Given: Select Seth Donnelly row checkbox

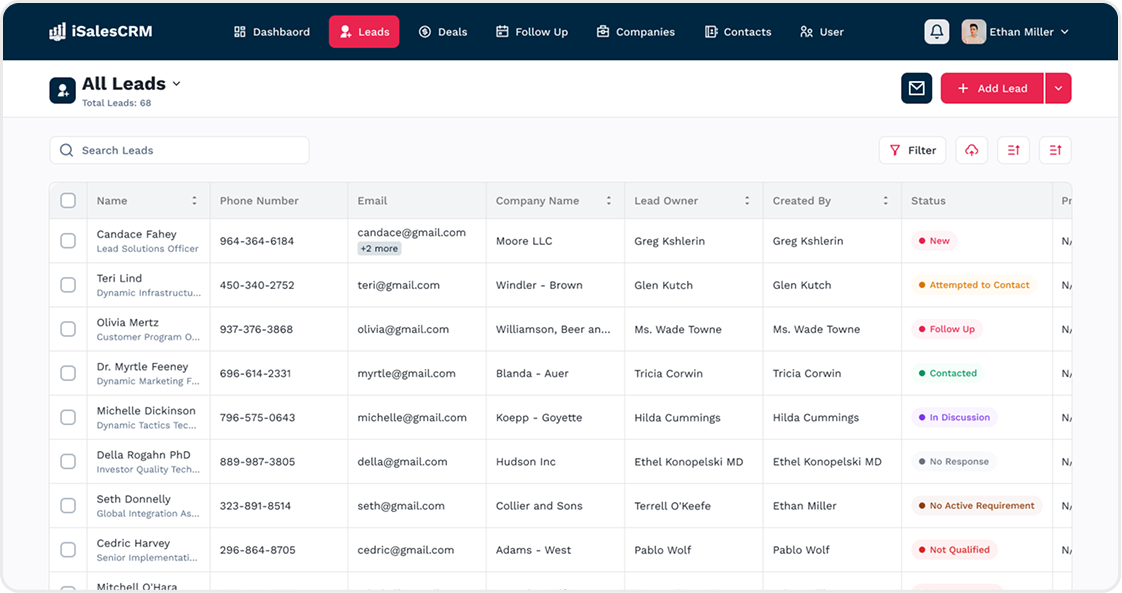Looking at the screenshot, I should click(x=68, y=506).
